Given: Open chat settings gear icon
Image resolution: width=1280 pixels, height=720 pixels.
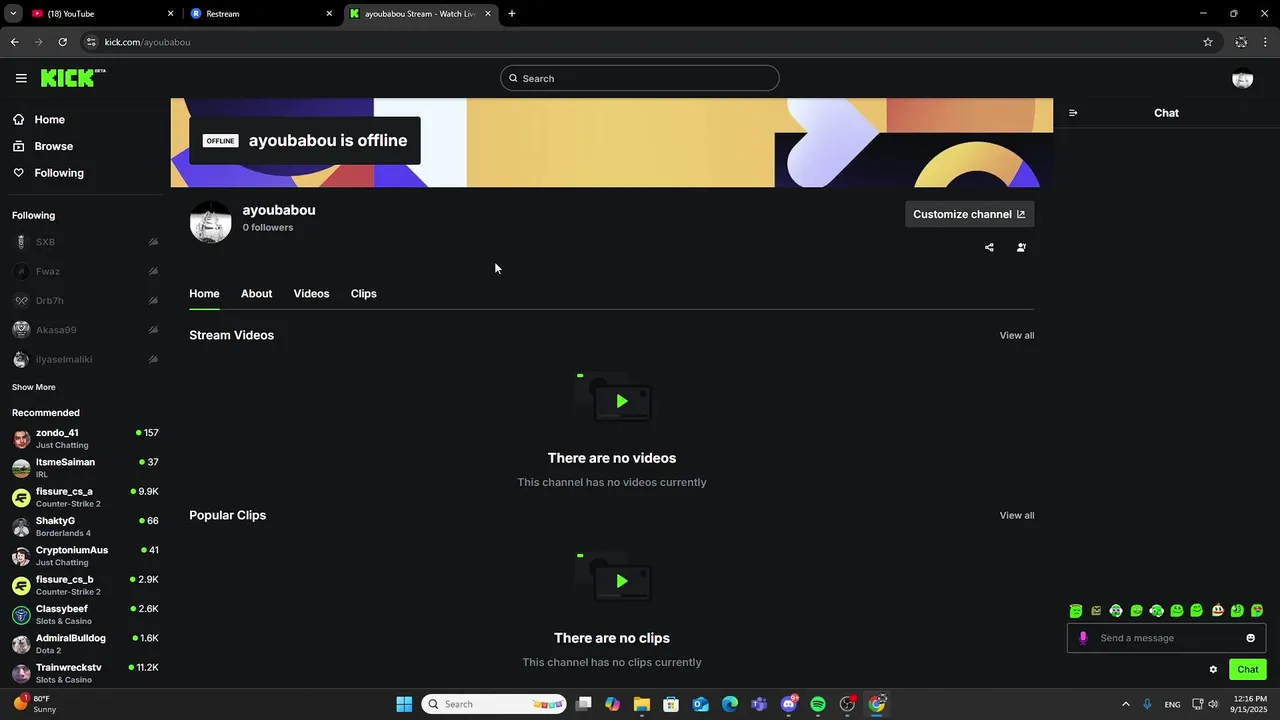Looking at the screenshot, I should 1213,670.
